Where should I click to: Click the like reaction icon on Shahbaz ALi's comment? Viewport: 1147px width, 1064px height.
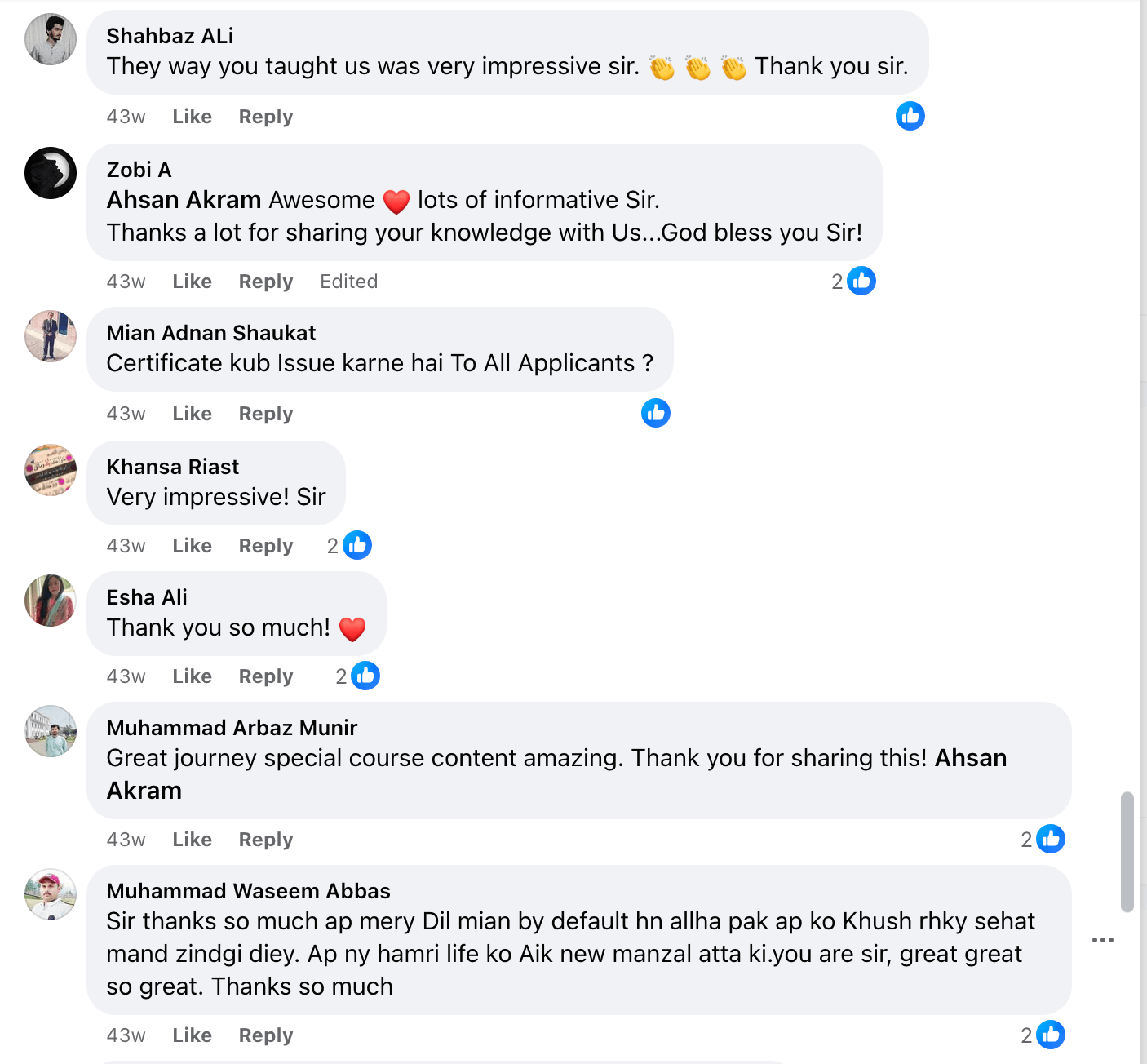pyautogui.click(x=910, y=117)
